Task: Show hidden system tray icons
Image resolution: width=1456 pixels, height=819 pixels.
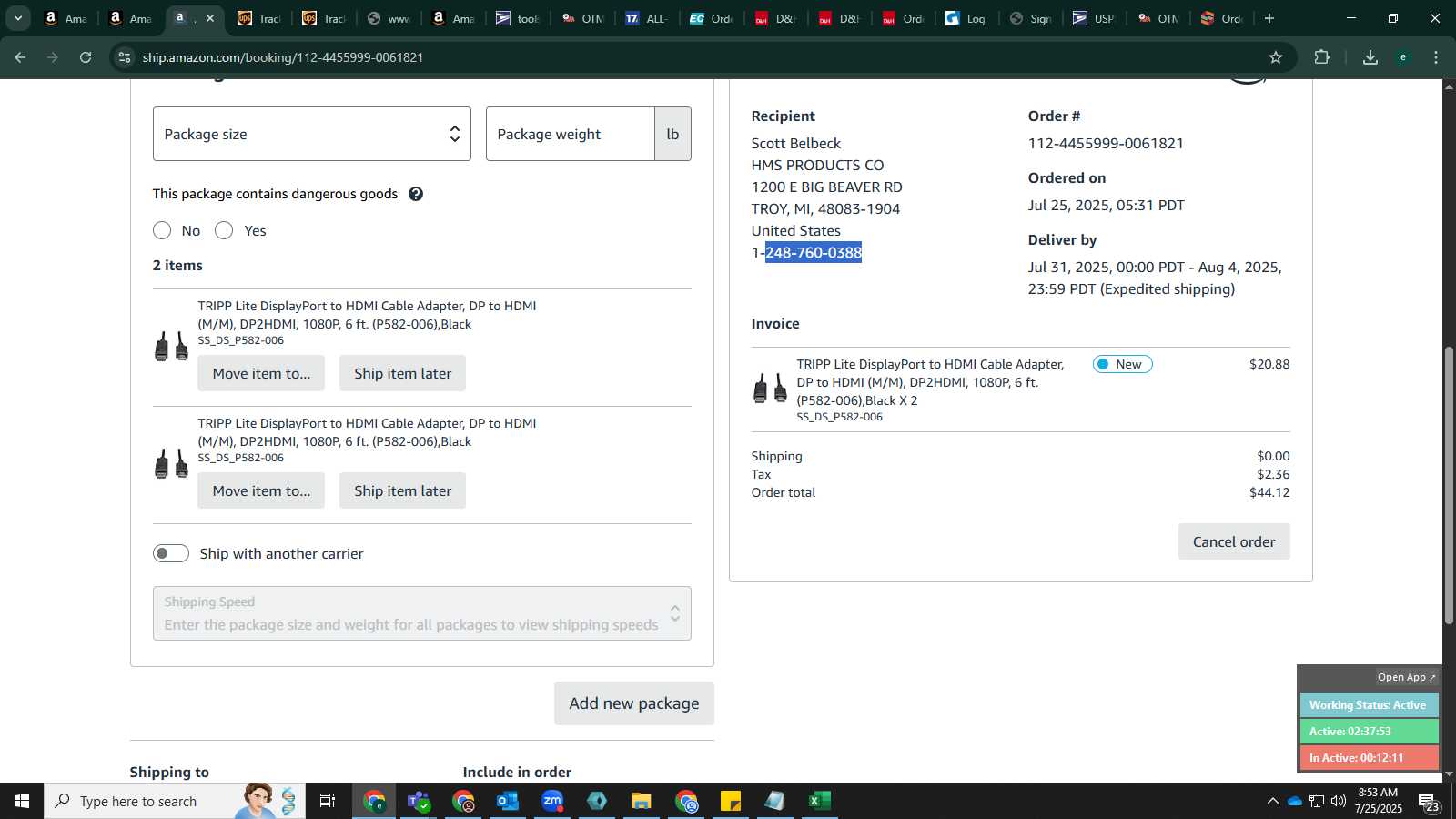Action: 1272,801
